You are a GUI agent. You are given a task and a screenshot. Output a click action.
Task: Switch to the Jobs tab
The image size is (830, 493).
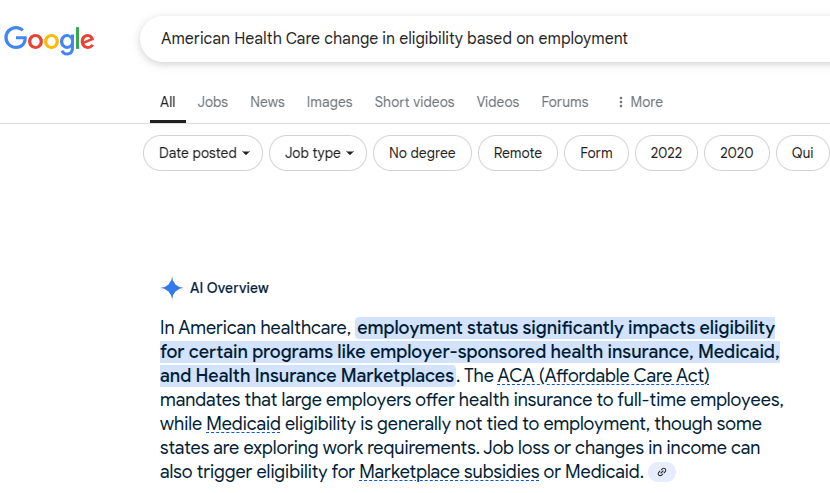tap(213, 102)
